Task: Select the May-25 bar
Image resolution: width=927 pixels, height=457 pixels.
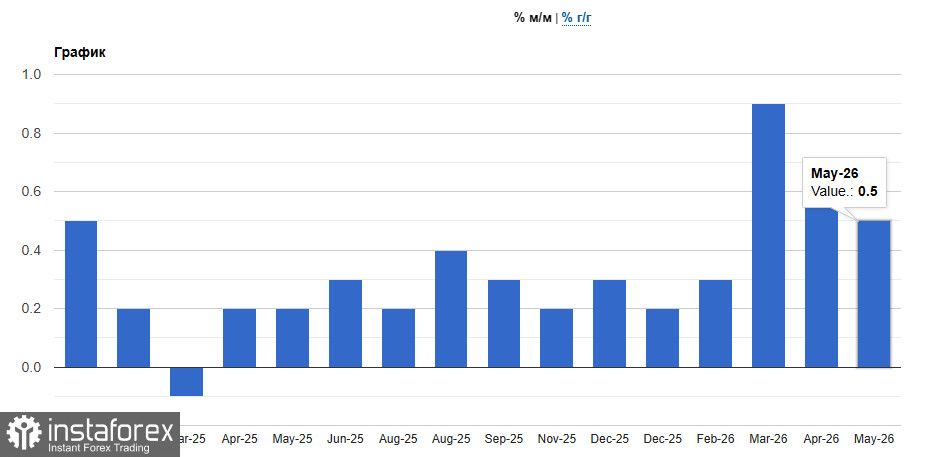Action: [x=293, y=338]
